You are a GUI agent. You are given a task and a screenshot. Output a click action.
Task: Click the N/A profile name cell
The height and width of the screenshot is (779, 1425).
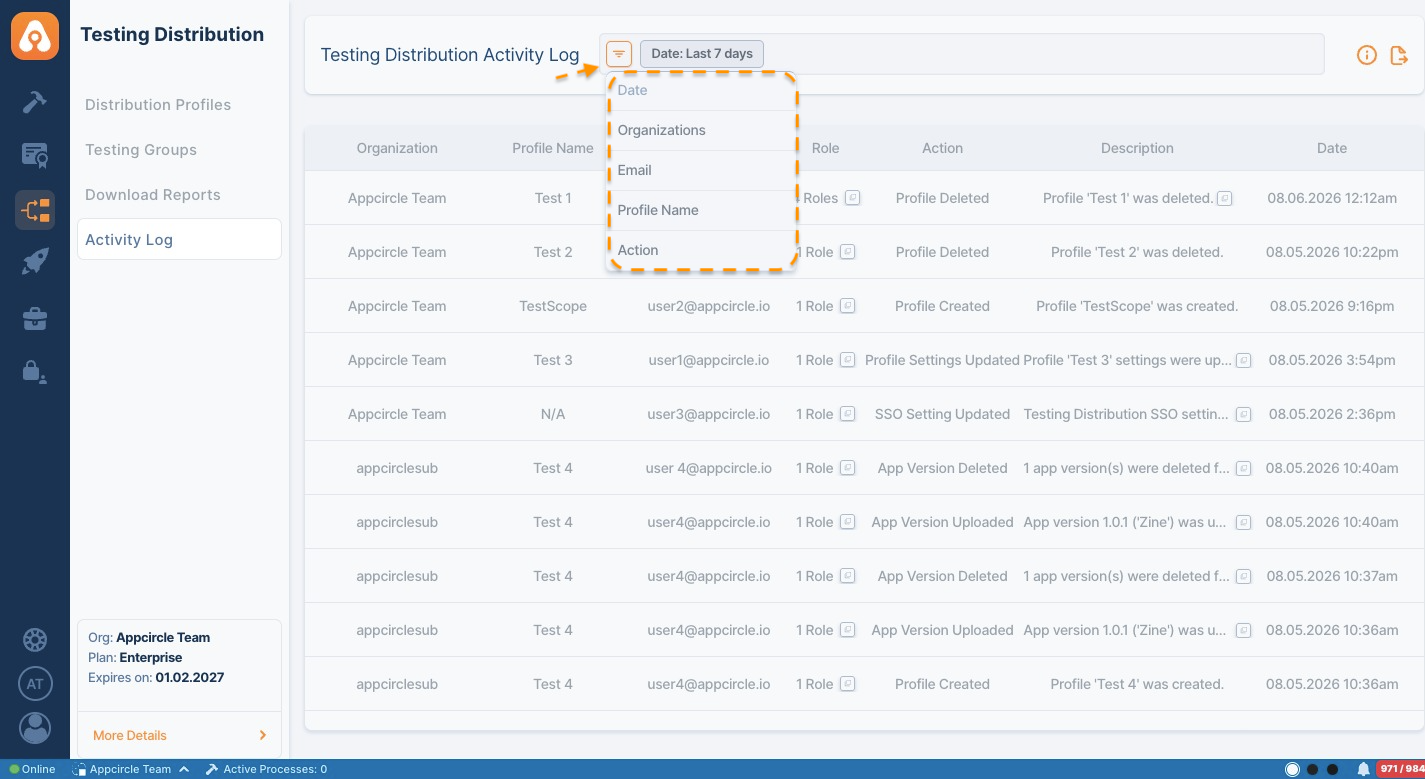tap(553, 414)
